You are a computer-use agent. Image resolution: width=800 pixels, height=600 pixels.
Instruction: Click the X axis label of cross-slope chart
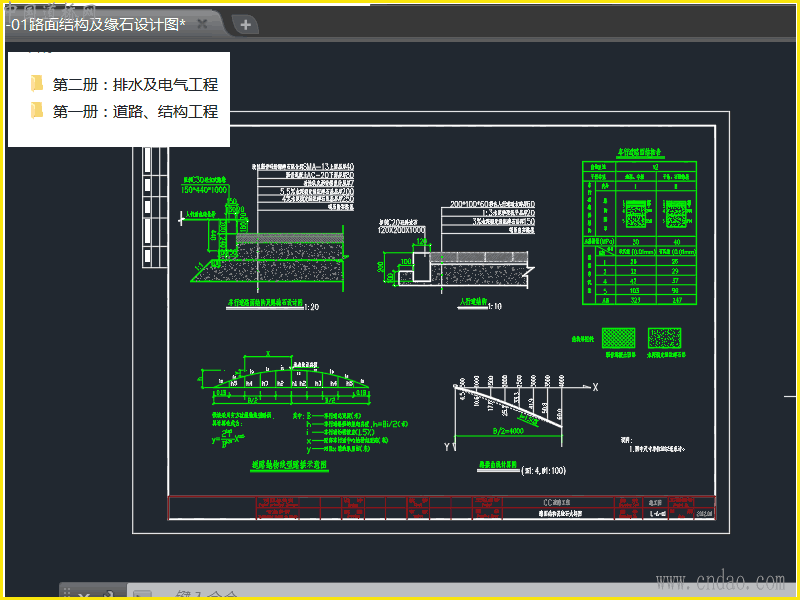click(595, 387)
